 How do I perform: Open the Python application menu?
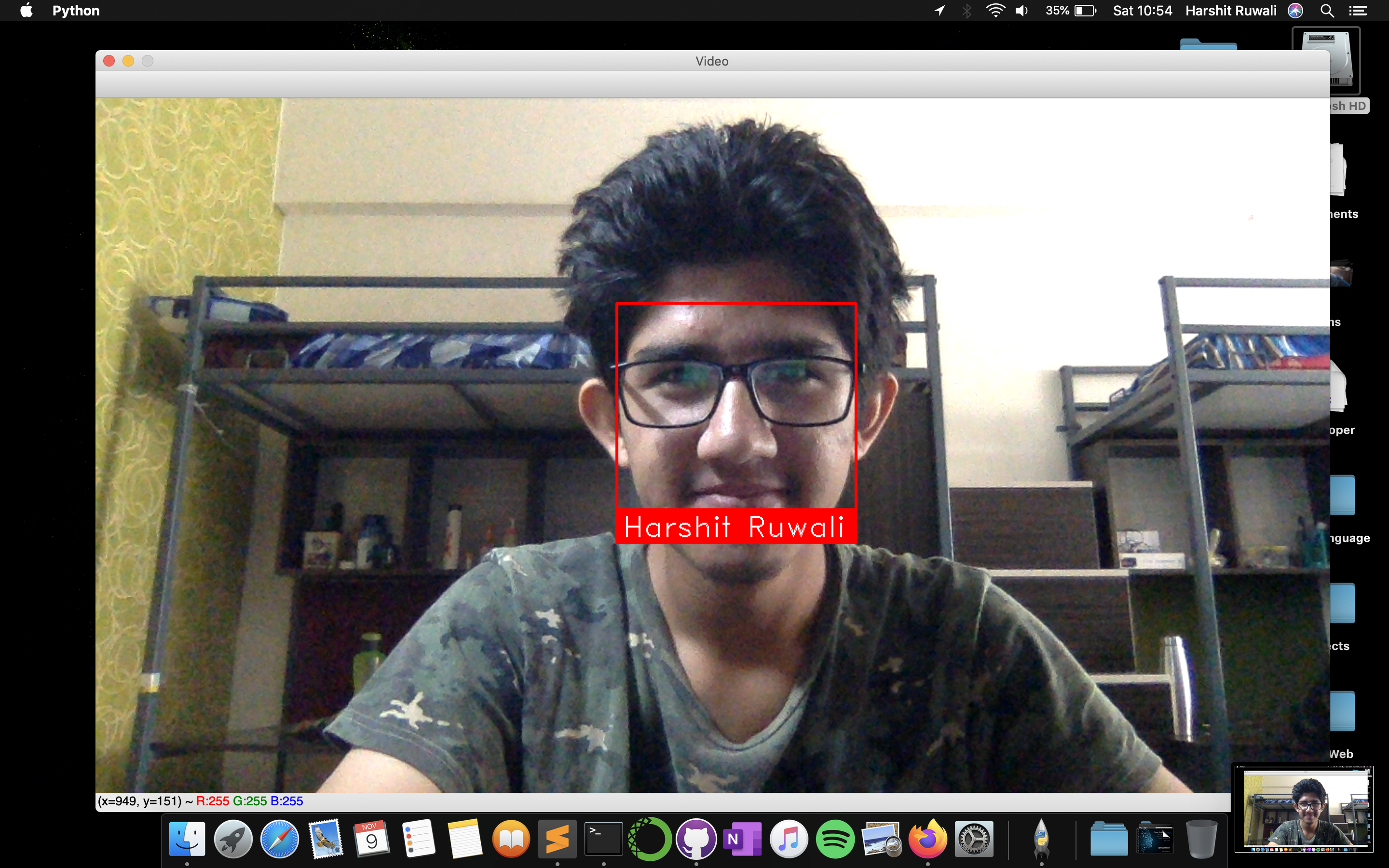76,10
